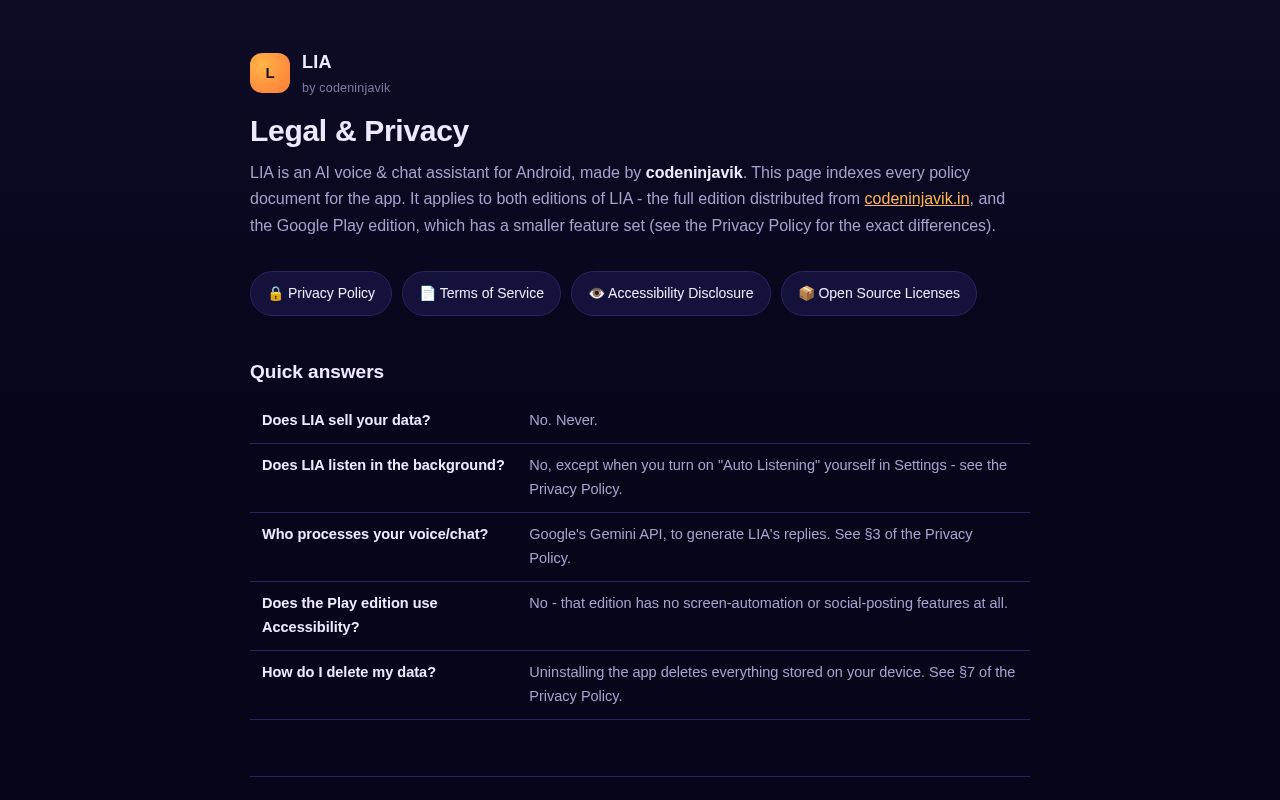Open the Privacy Policy page
1280x800 pixels.
pos(321,293)
